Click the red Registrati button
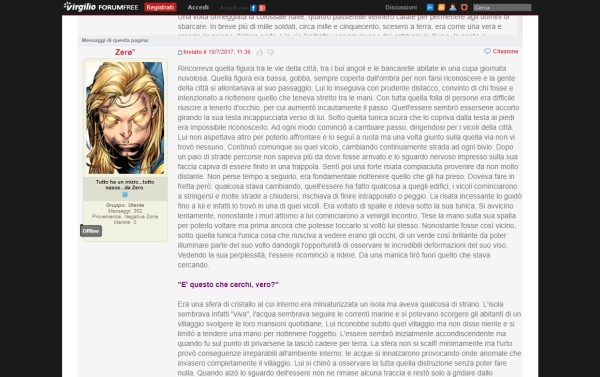 pos(160,7)
